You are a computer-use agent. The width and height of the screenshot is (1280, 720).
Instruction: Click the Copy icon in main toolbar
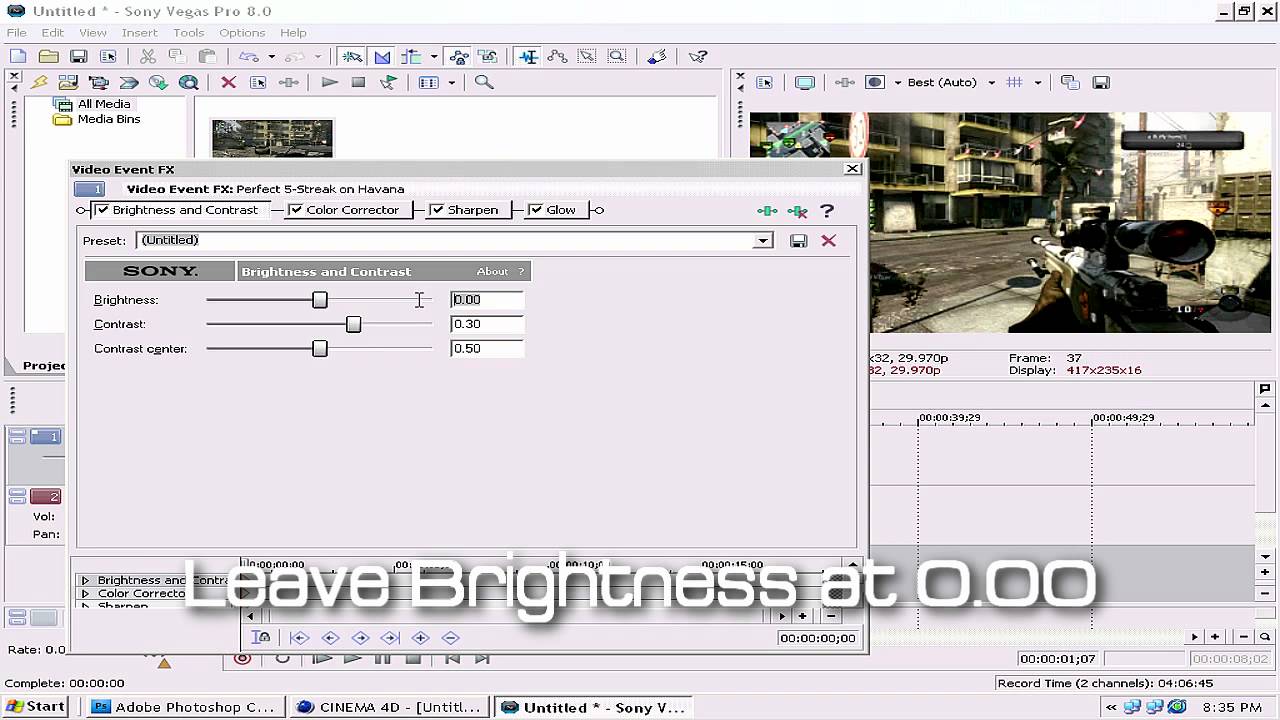click(177, 57)
